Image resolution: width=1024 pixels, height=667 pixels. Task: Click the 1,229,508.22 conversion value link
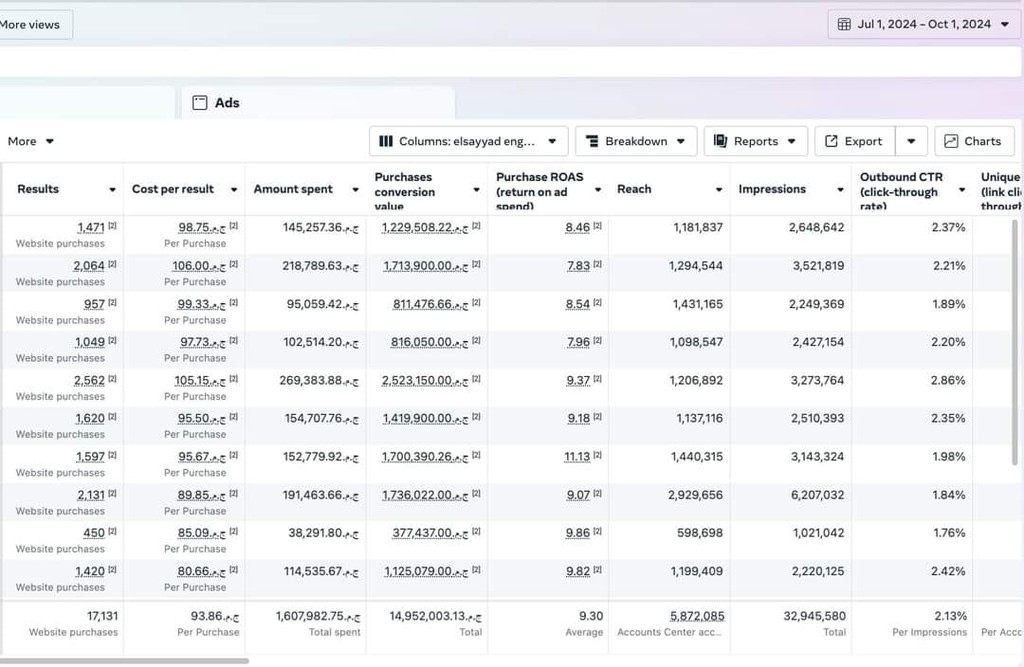click(x=425, y=227)
